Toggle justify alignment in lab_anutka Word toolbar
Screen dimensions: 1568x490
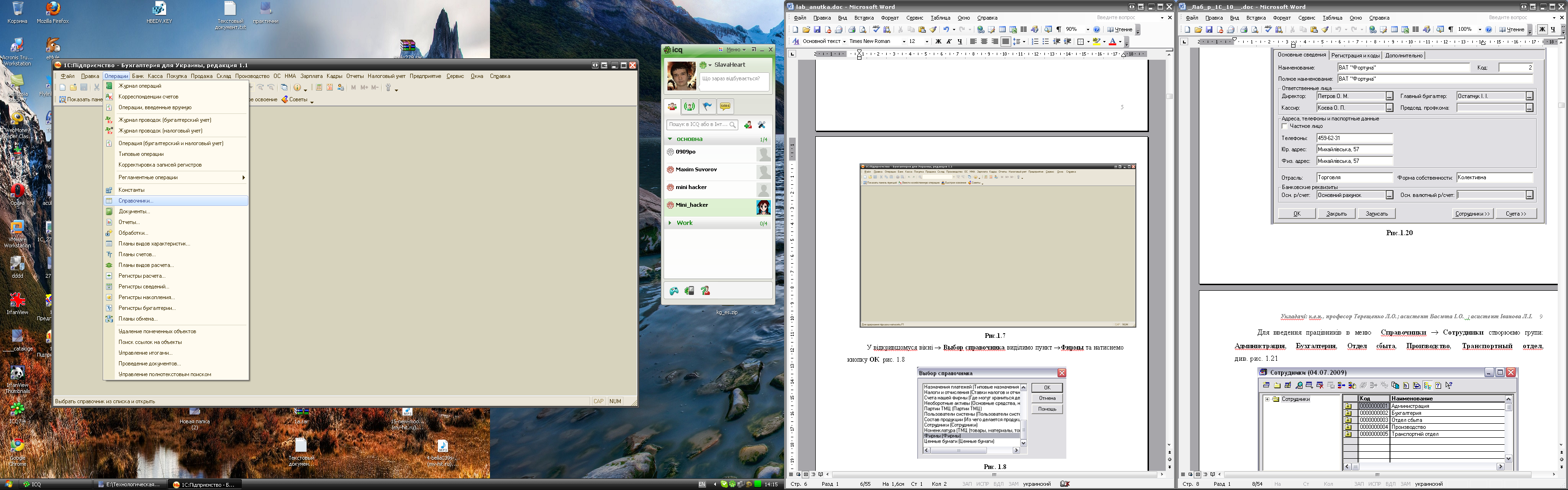pos(1006,42)
